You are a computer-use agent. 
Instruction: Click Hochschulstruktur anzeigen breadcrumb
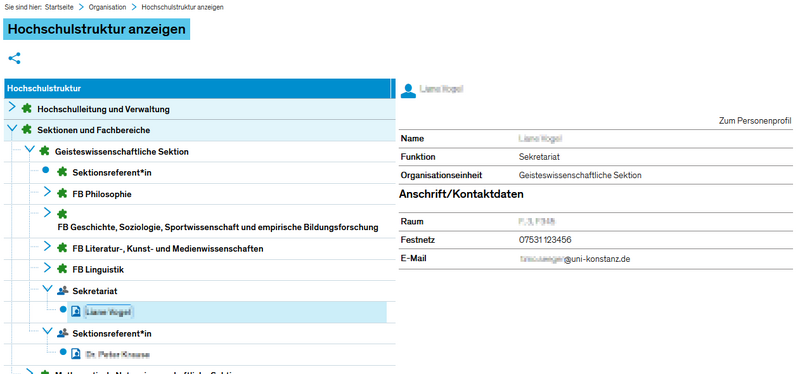[x=182, y=7]
